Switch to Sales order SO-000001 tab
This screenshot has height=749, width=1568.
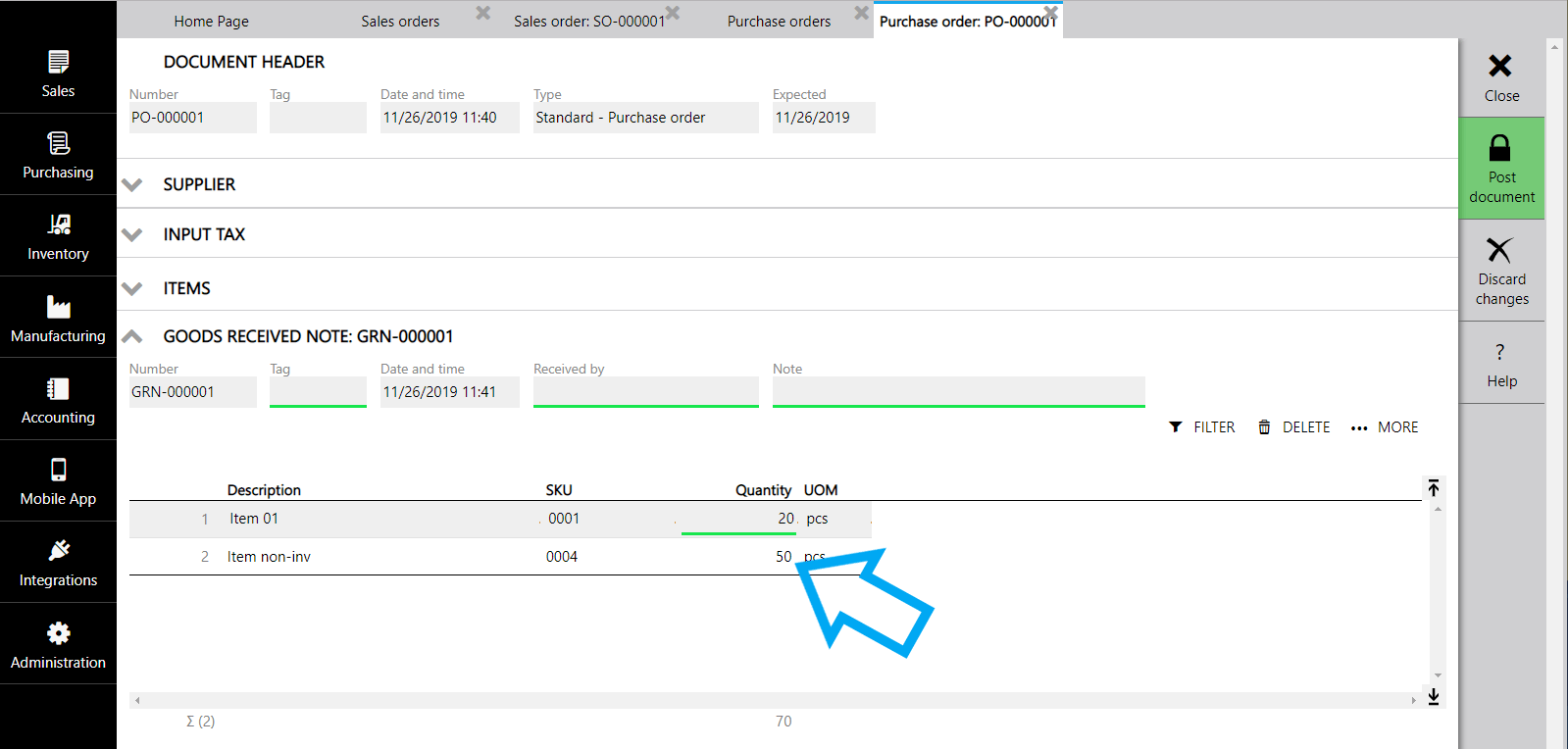pyautogui.click(x=589, y=21)
